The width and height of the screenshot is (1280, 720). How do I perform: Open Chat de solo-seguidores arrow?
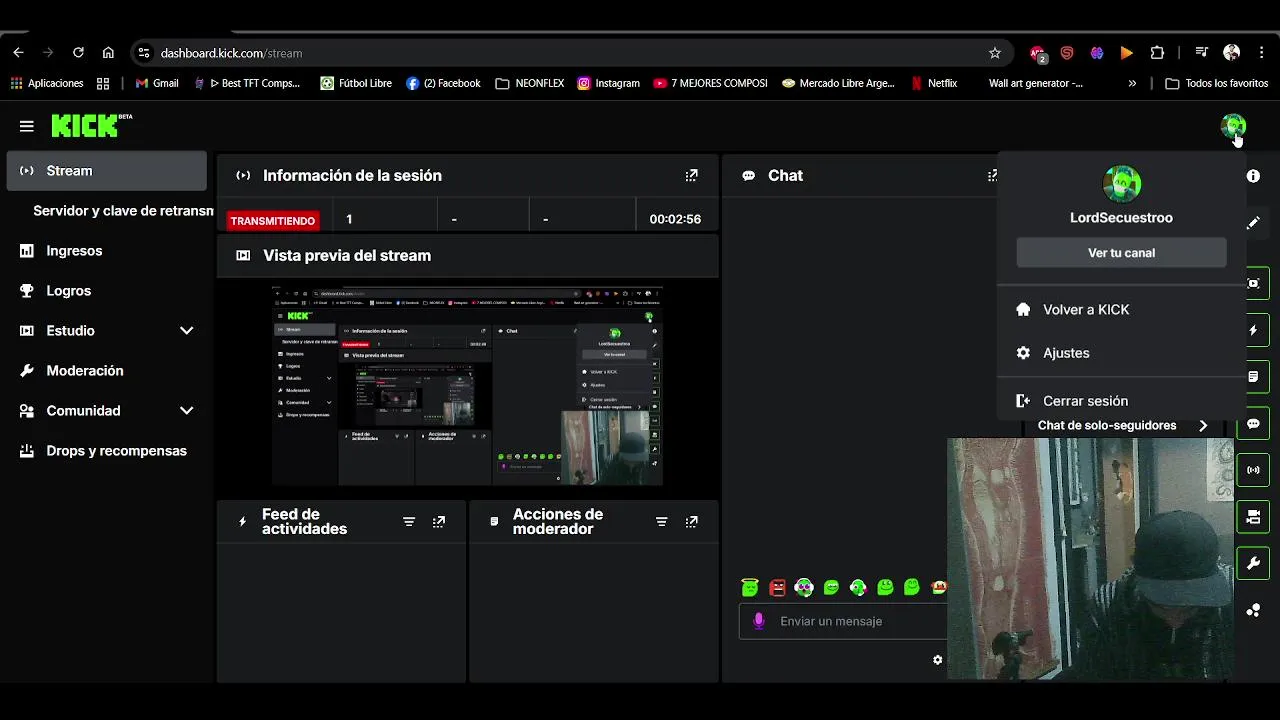tap(1203, 426)
